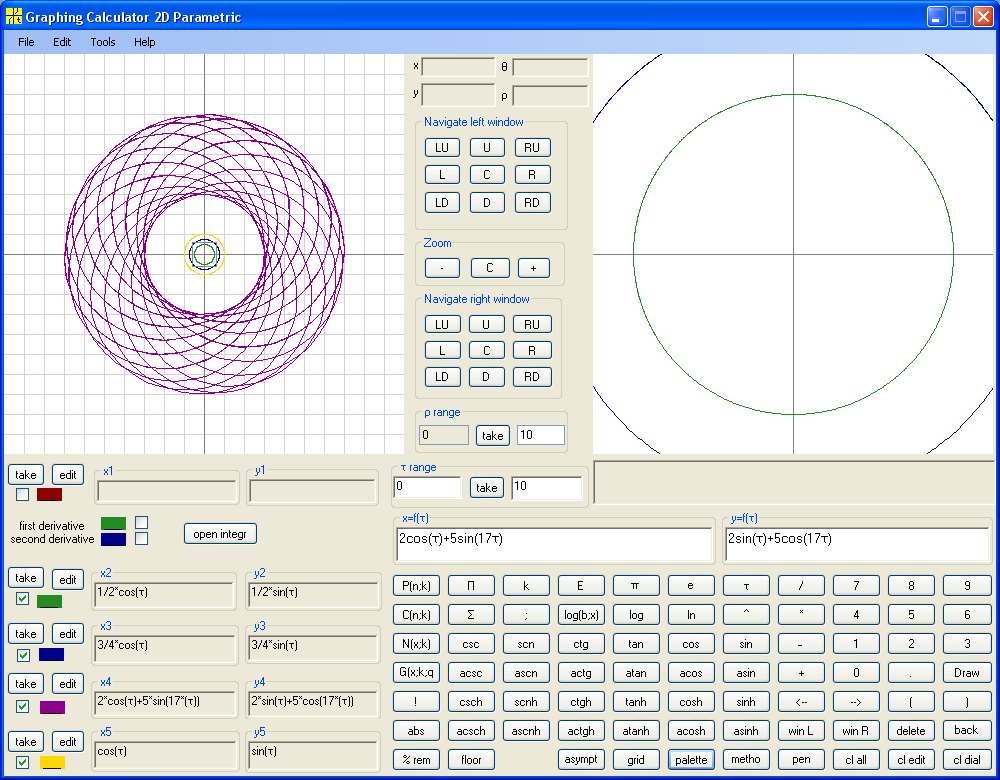Screen dimensions: 1000x780
Task: Click the --> cursor right key
Action: coord(856,702)
